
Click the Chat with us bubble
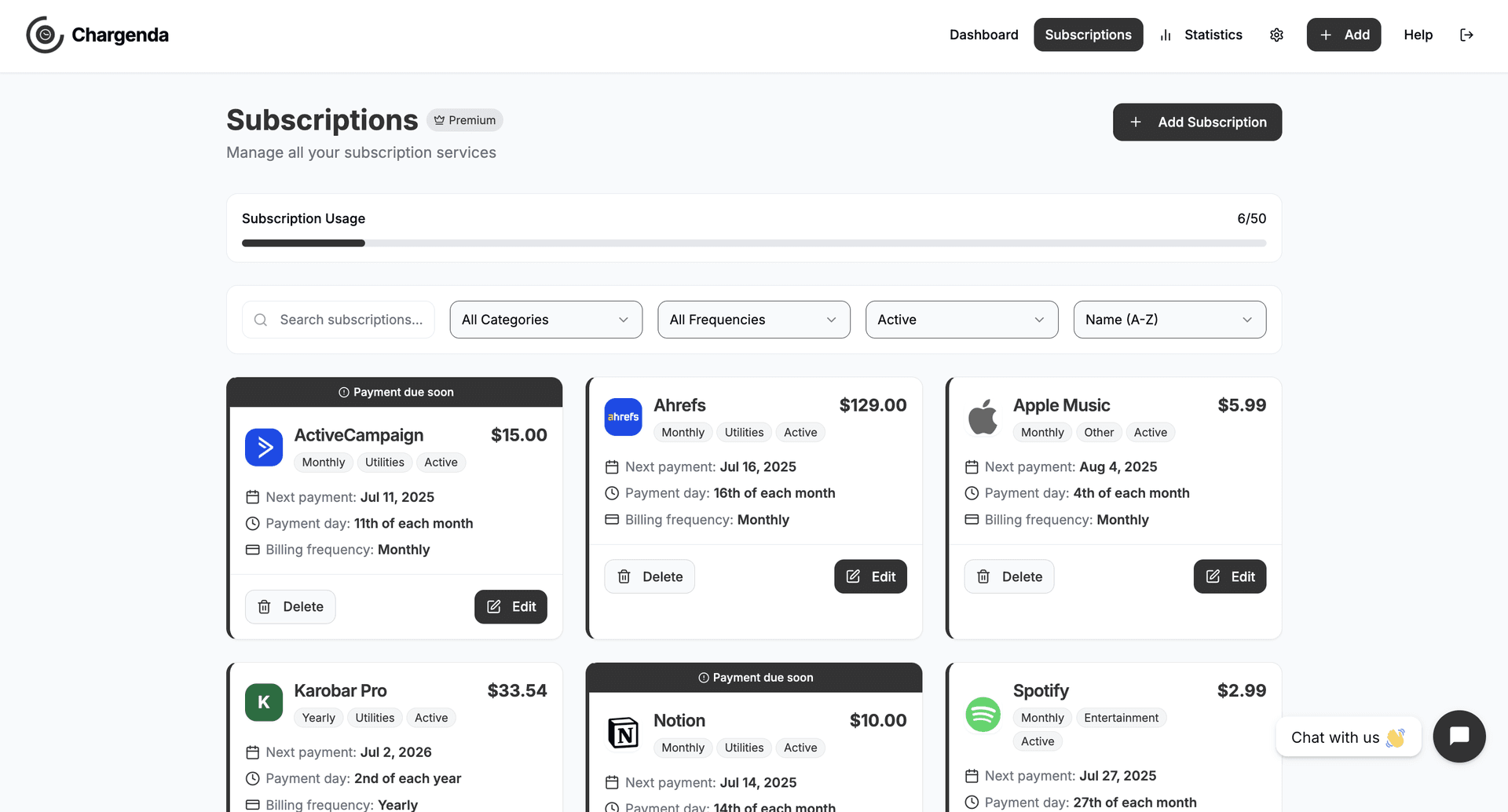(1349, 737)
